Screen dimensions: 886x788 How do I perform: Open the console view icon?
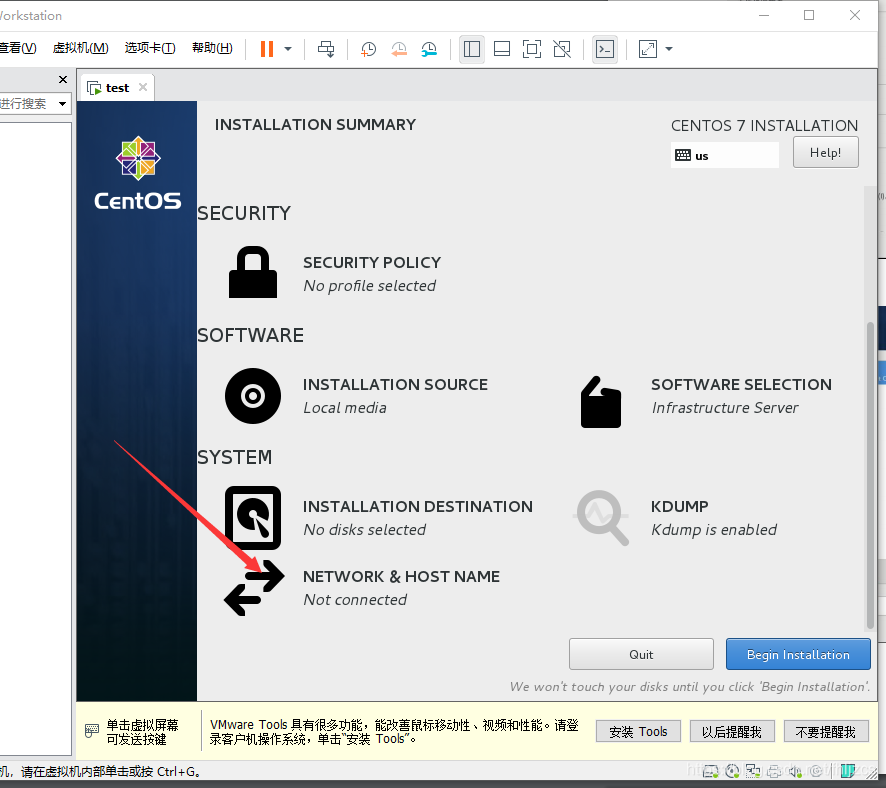(605, 49)
